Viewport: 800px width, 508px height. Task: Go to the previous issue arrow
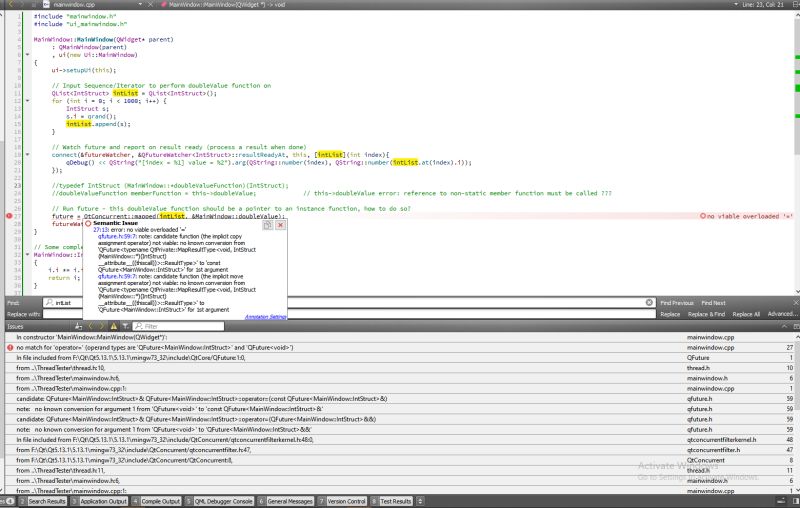[91, 326]
